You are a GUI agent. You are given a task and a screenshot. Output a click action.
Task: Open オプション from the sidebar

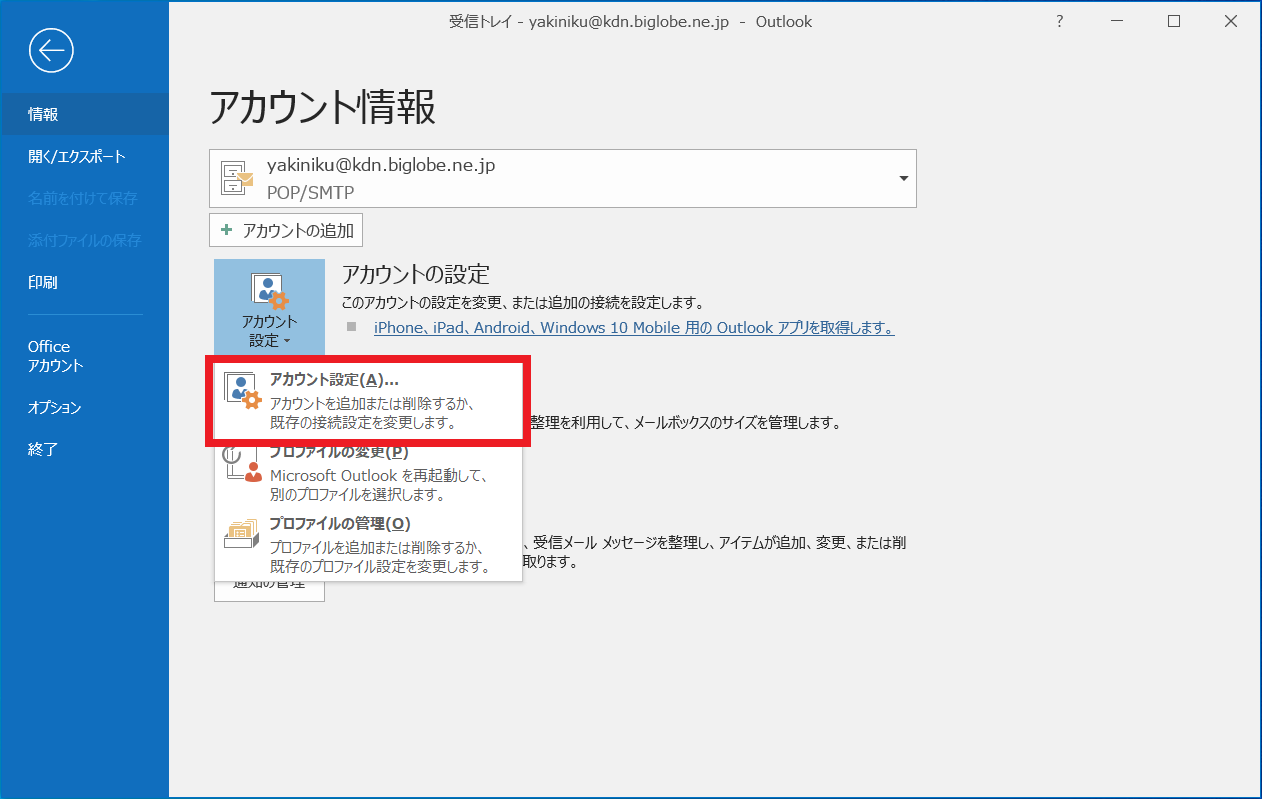pyautogui.click(x=84, y=407)
